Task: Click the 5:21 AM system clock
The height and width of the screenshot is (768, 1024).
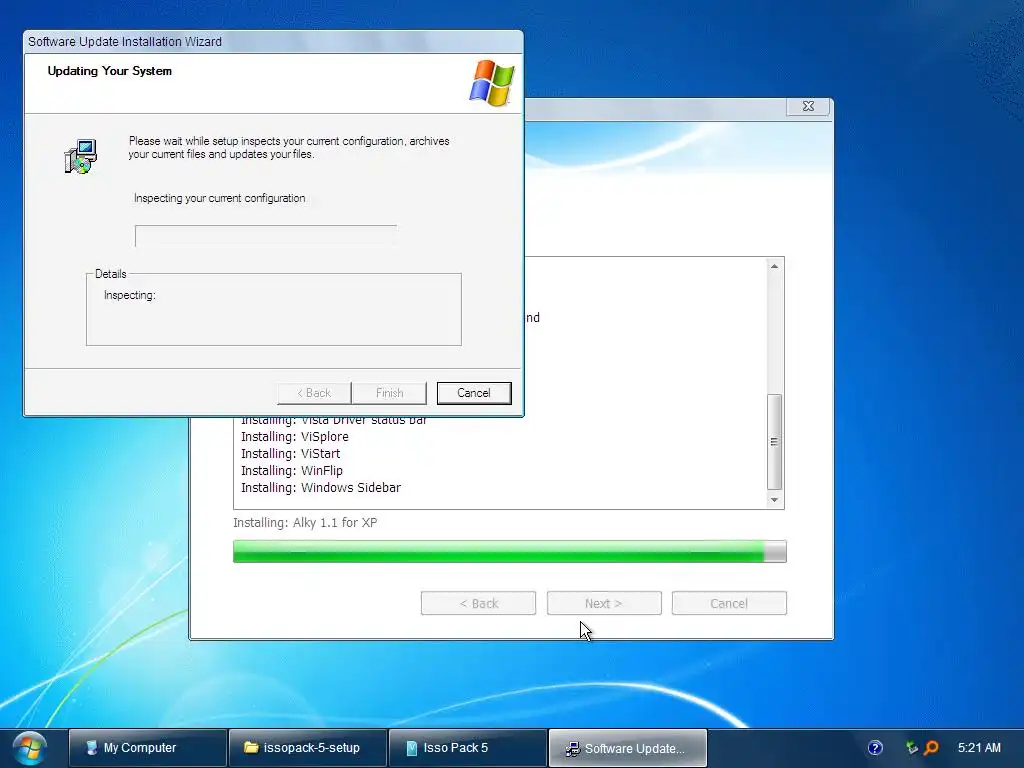Action: 979,748
